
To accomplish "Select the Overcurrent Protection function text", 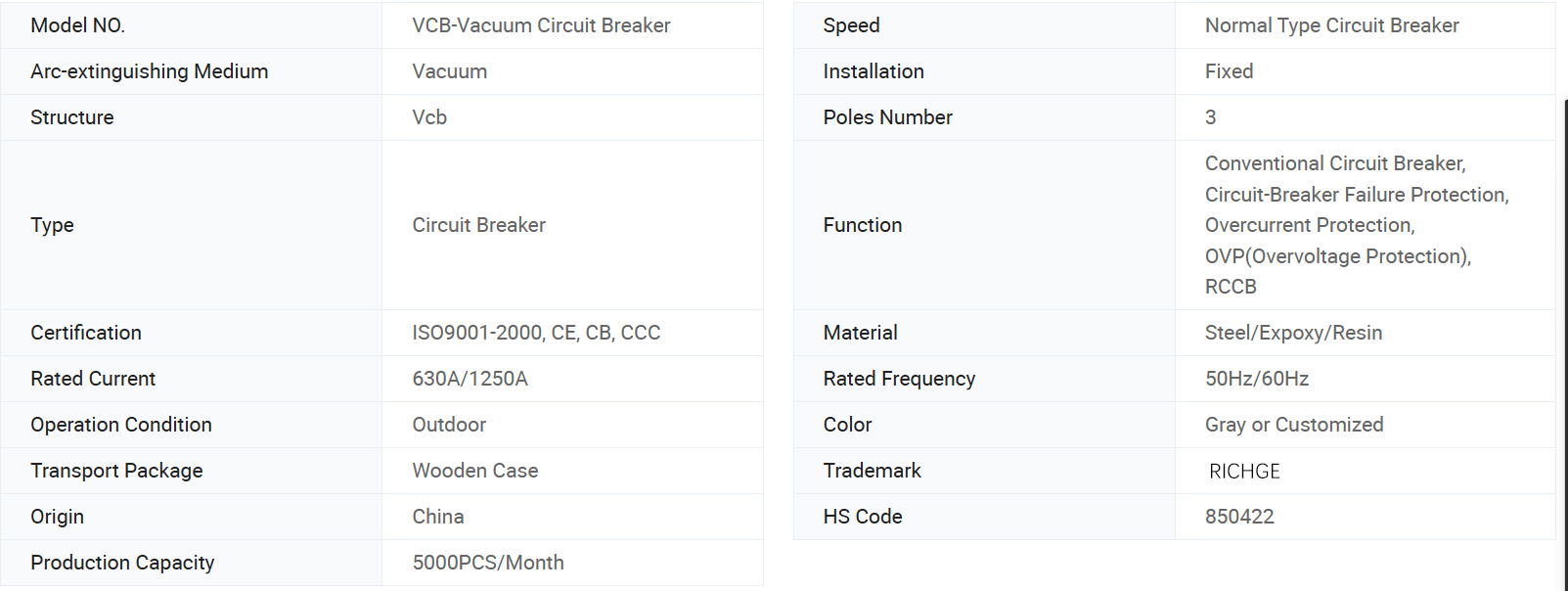I will 1309,225.
